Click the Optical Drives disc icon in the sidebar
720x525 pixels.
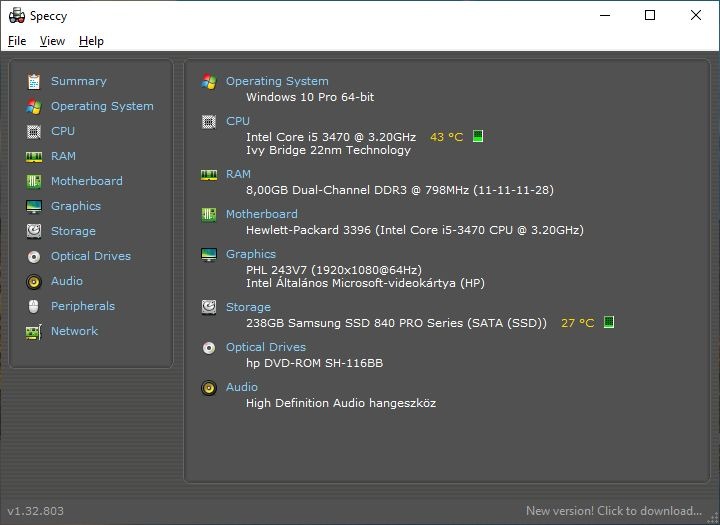(34, 256)
